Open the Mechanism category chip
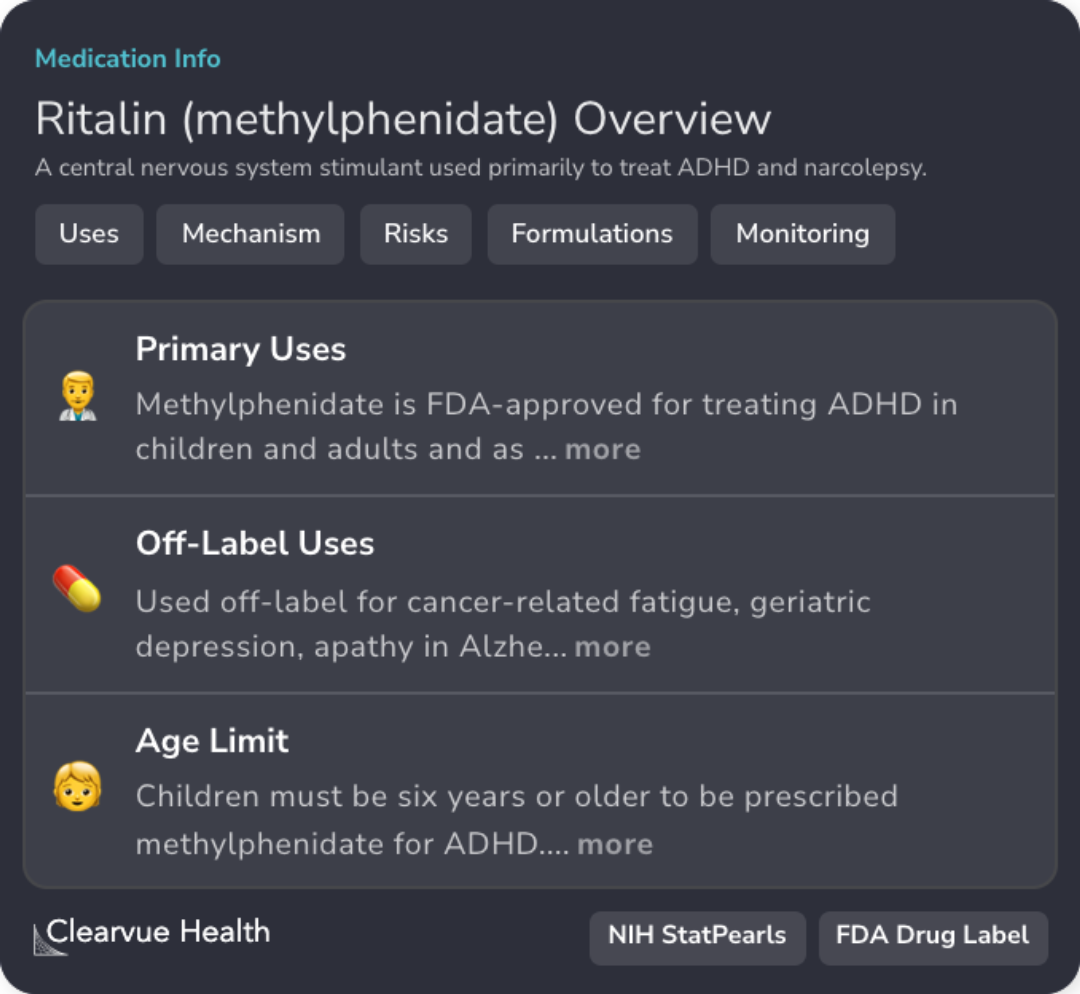 pyautogui.click(x=250, y=234)
